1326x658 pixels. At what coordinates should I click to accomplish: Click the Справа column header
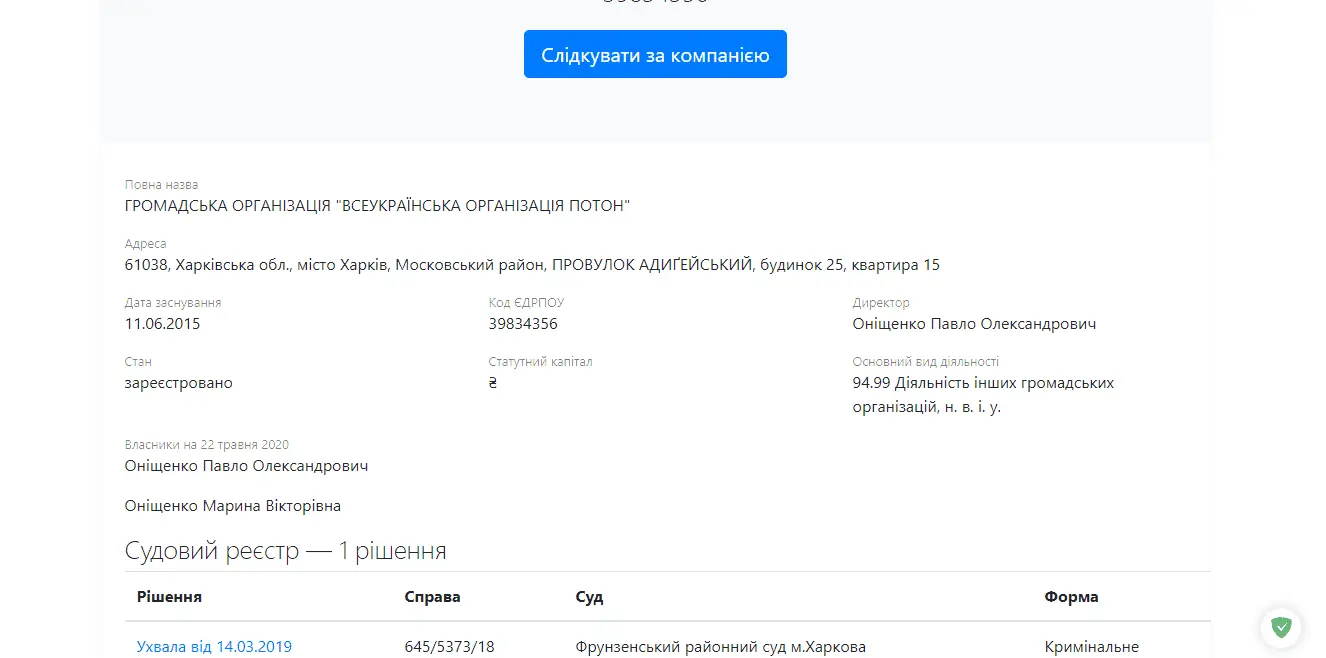pyautogui.click(x=432, y=597)
